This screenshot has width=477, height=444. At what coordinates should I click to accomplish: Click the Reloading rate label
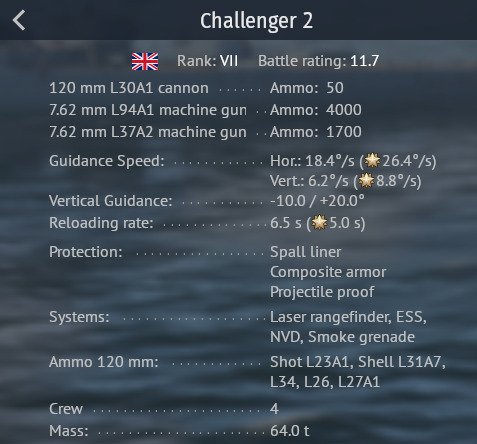click(x=101, y=223)
